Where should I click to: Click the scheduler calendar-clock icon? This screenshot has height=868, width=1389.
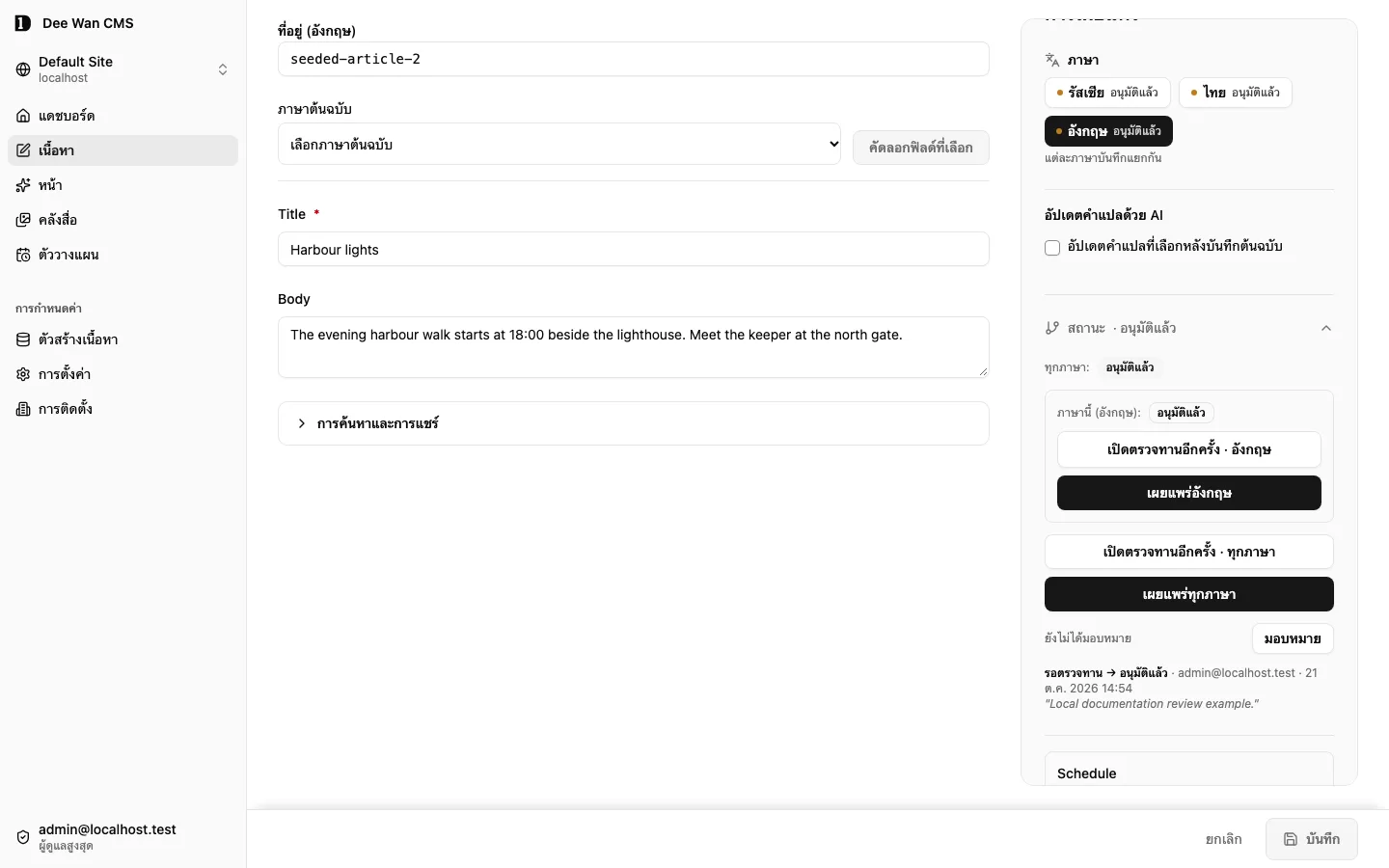click(x=23, y=255)
